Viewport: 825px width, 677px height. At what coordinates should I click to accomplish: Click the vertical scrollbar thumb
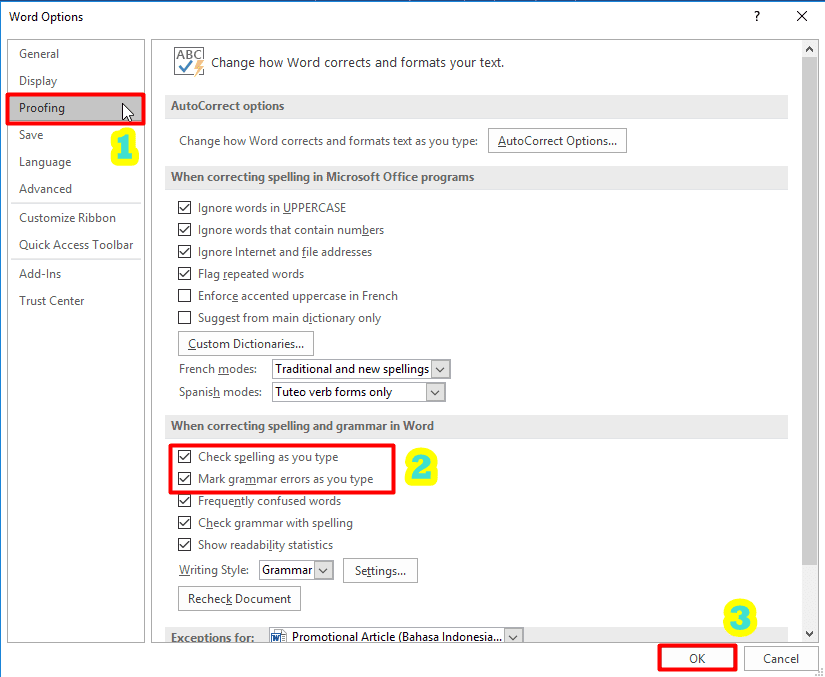(809, 311)
